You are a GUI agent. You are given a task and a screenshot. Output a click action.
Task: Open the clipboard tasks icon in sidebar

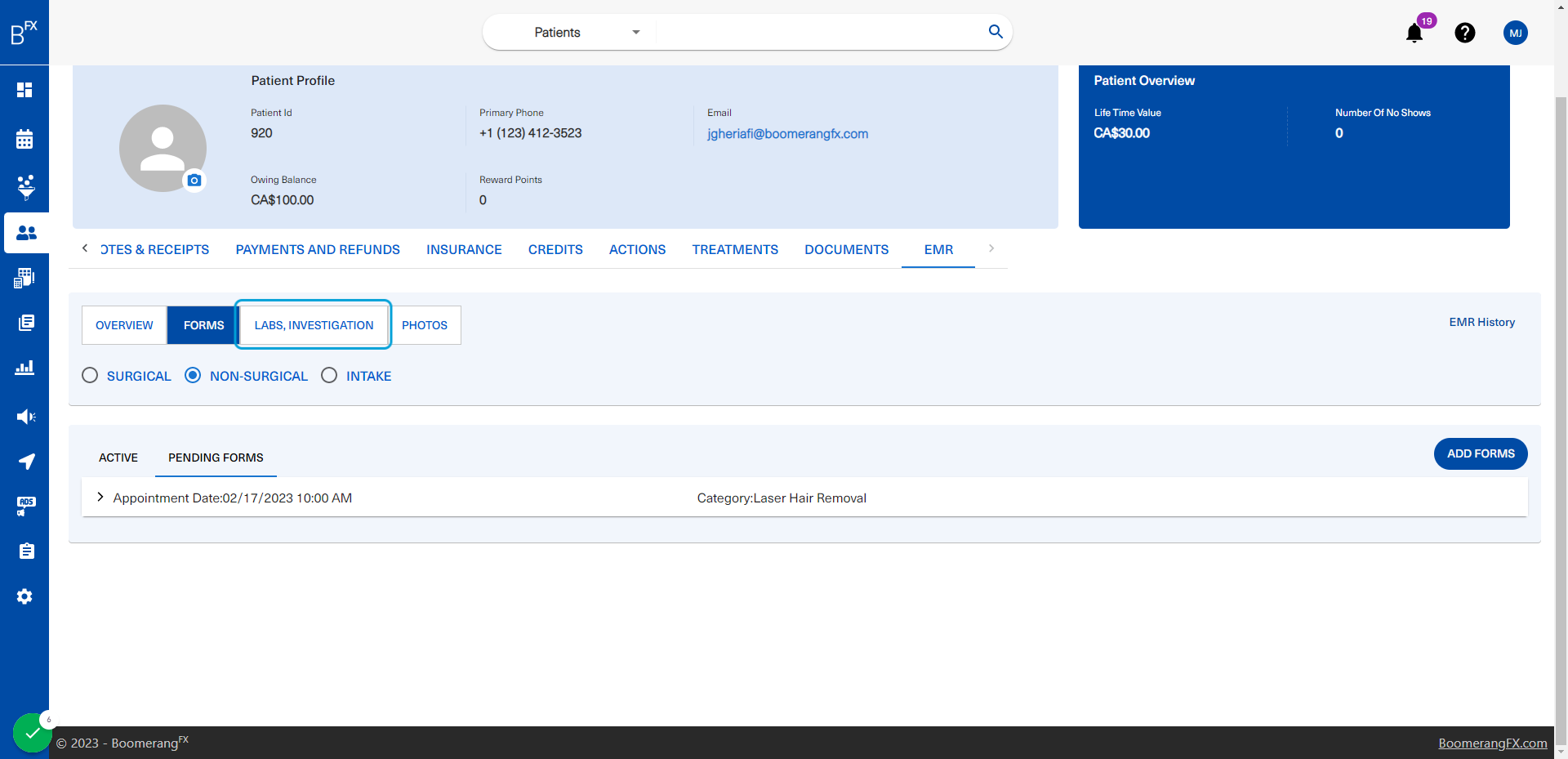click(x=26, y=551)
